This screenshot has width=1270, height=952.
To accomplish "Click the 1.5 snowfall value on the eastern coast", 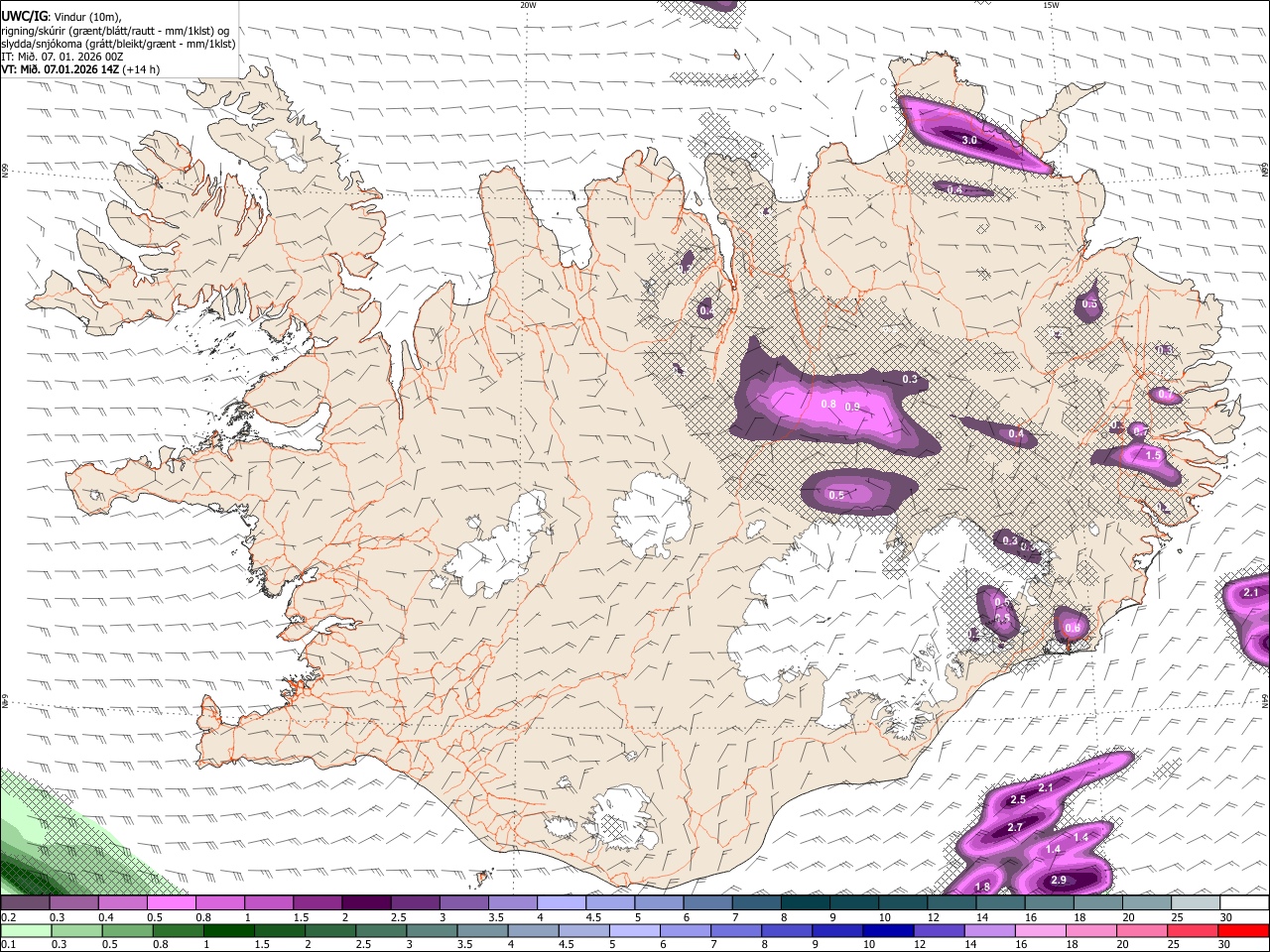I will (x=1153, y=455).
